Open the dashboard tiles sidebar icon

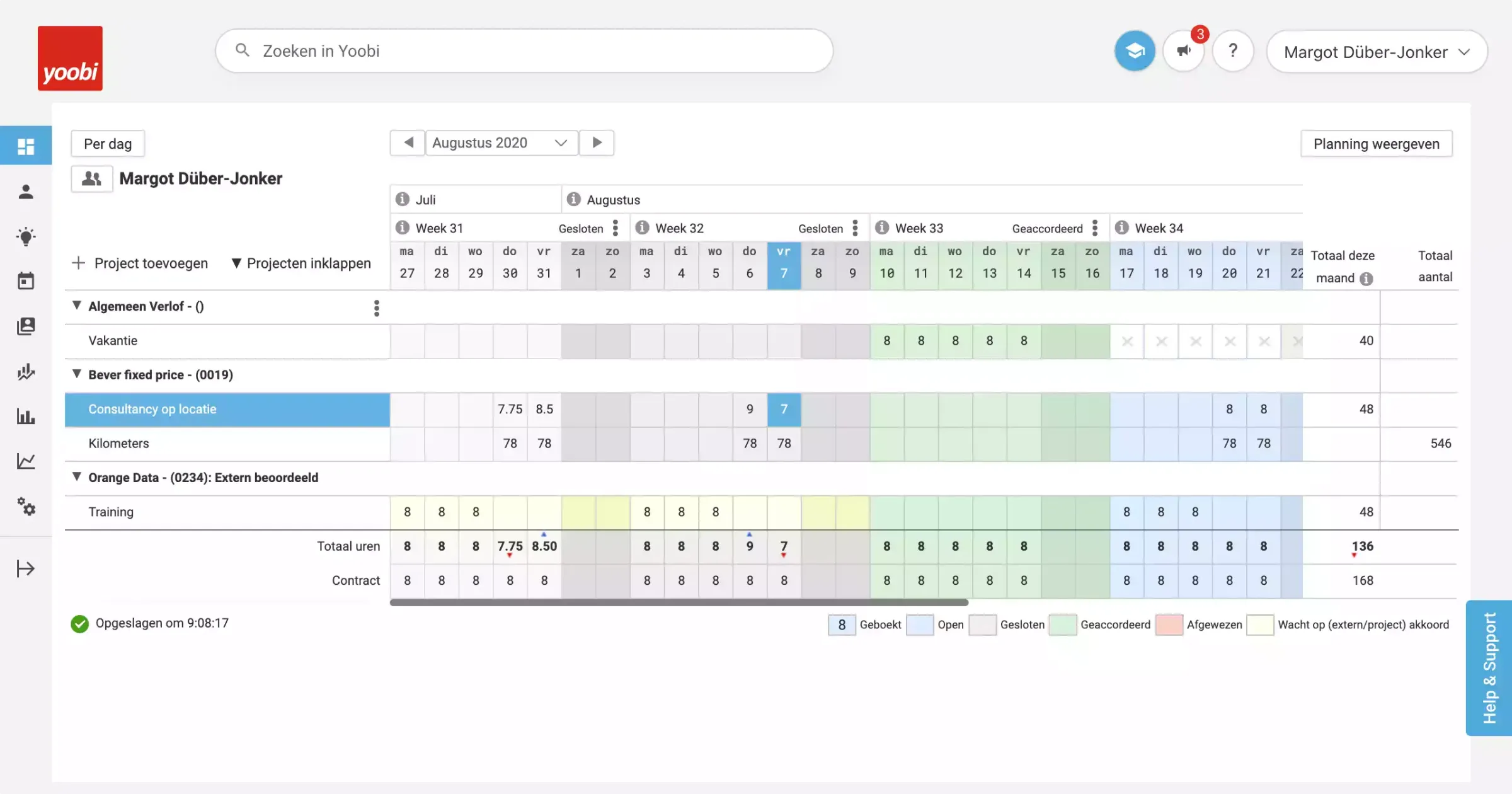26,146
